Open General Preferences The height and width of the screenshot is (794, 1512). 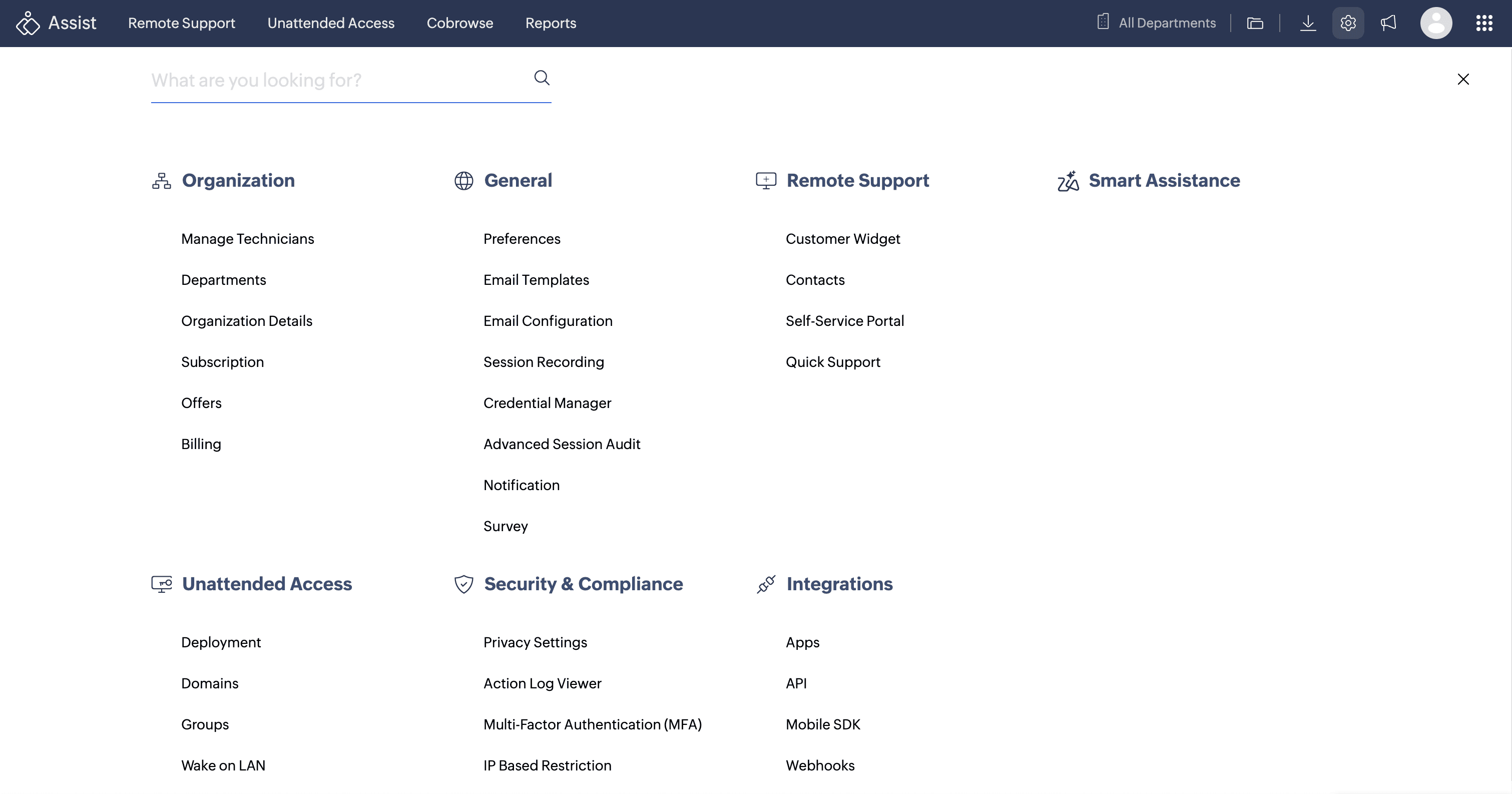pyautogui.click(x=522, y=239)
